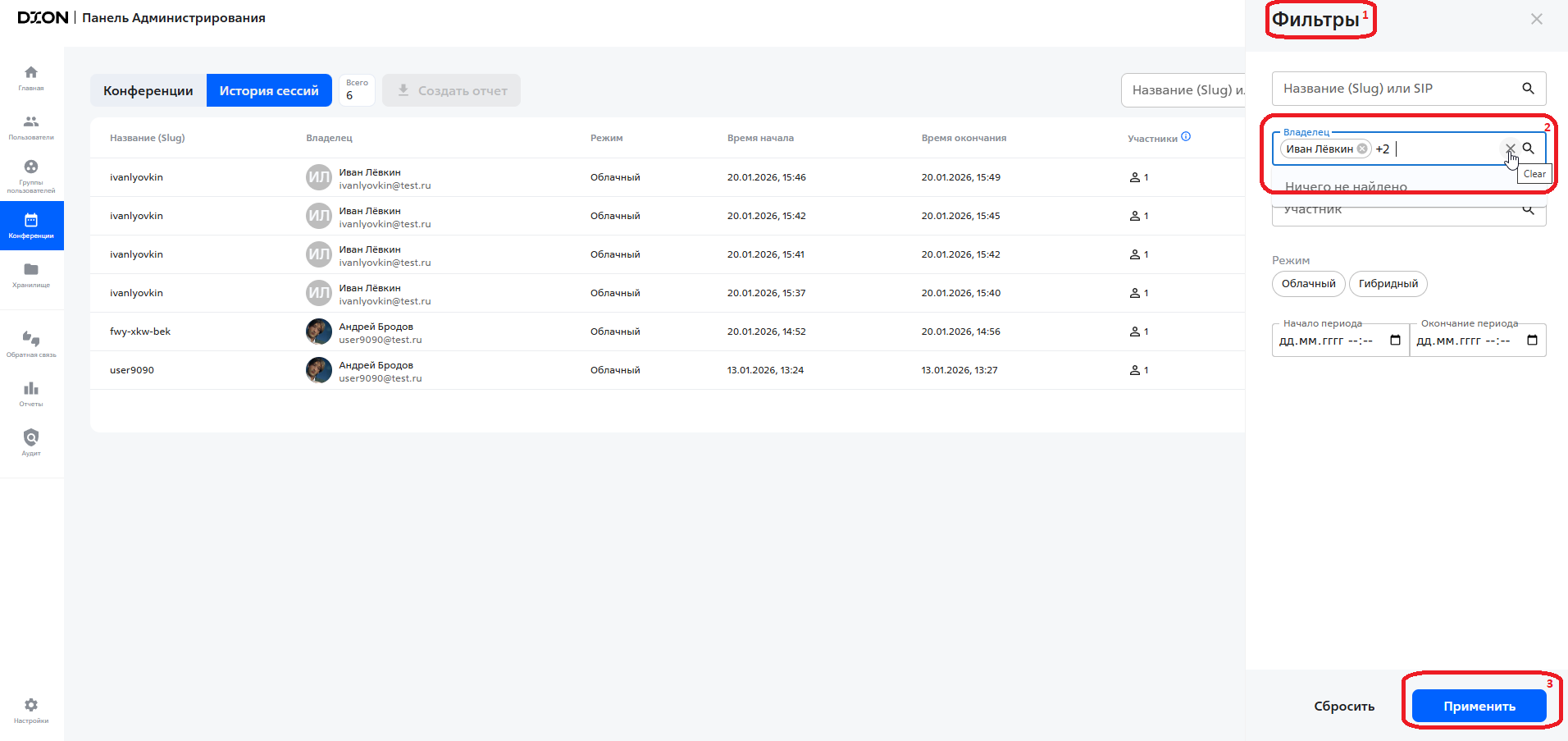Switch to the Конференции tab
Viewport: 1568px width, 741px height.
pos(148,90)
